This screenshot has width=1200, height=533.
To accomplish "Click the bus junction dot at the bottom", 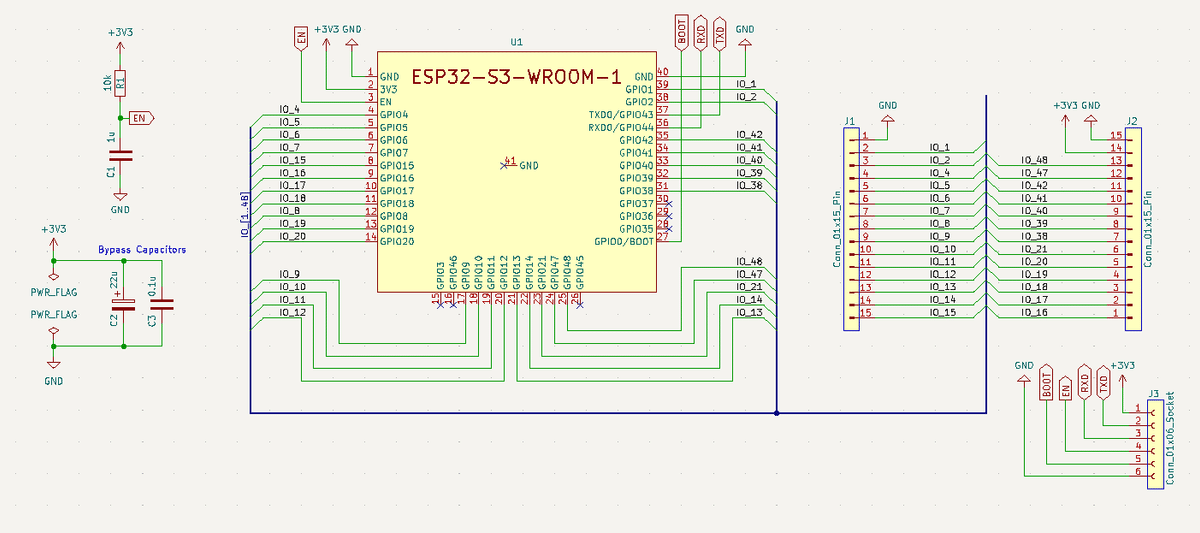I will point(777,413).
